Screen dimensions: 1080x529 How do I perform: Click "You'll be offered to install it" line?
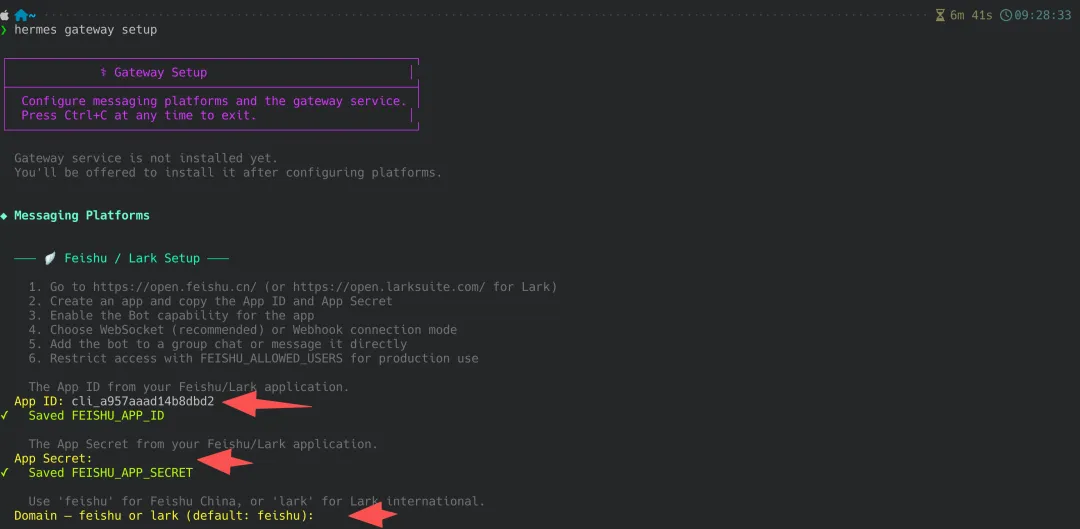[228, 172]
